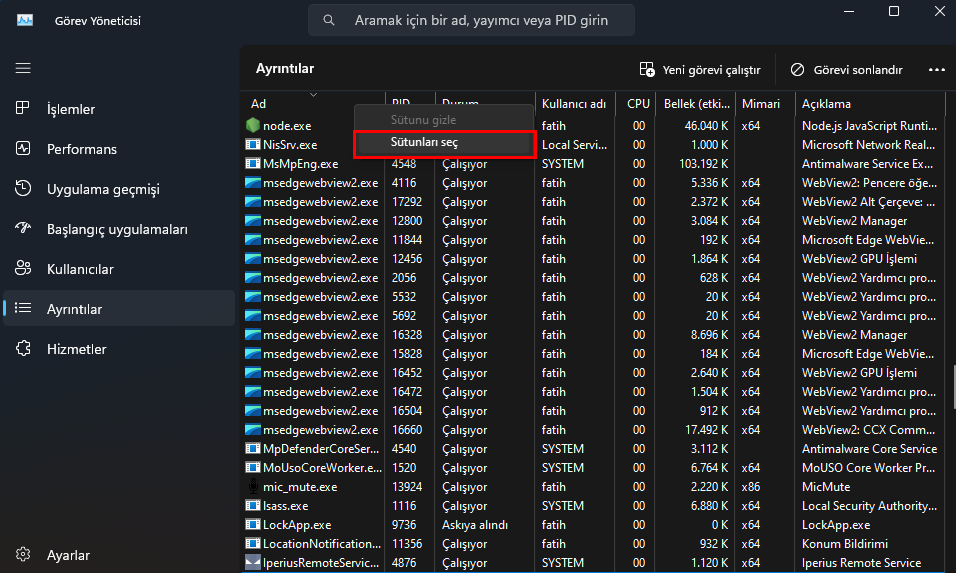
Task: Click the Askıya alındı status cell
Action: point(475,524)
